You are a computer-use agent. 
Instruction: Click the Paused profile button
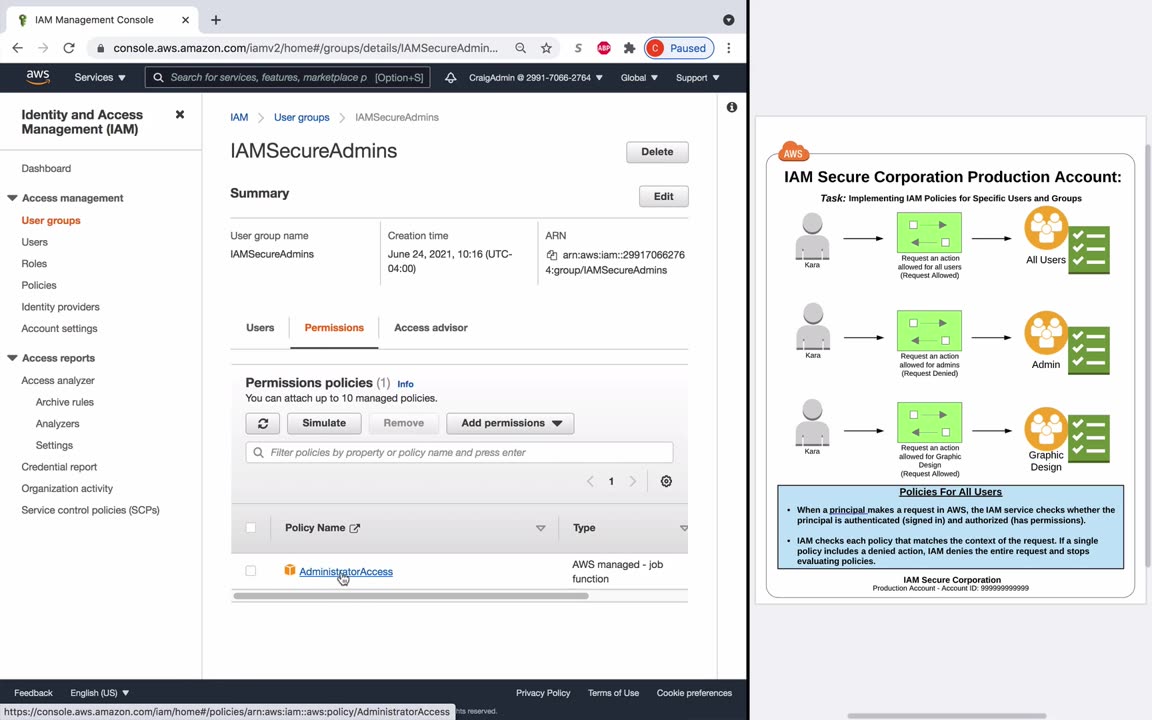(679, 48)
